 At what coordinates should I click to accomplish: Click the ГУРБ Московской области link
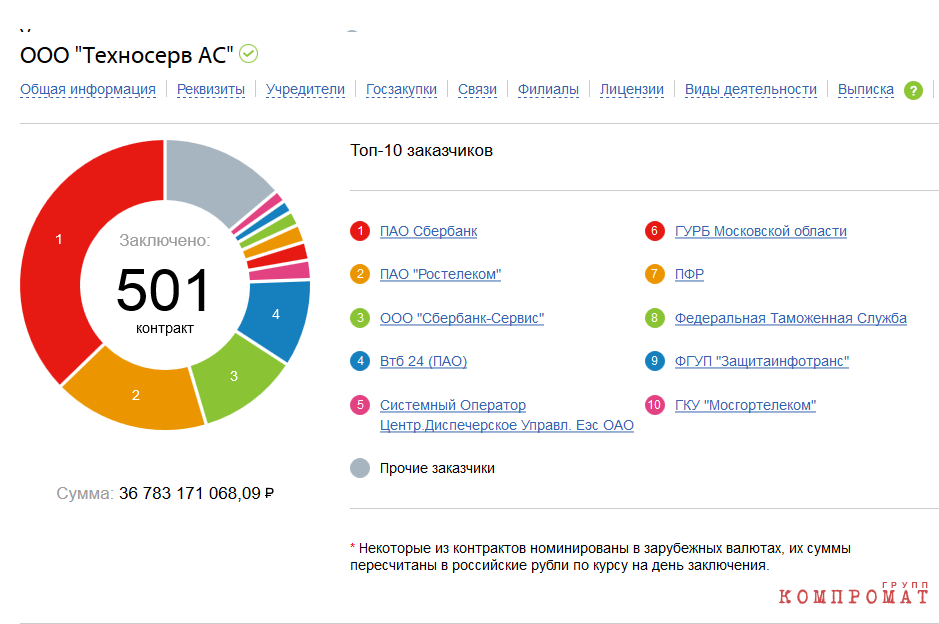pos(760,231)
